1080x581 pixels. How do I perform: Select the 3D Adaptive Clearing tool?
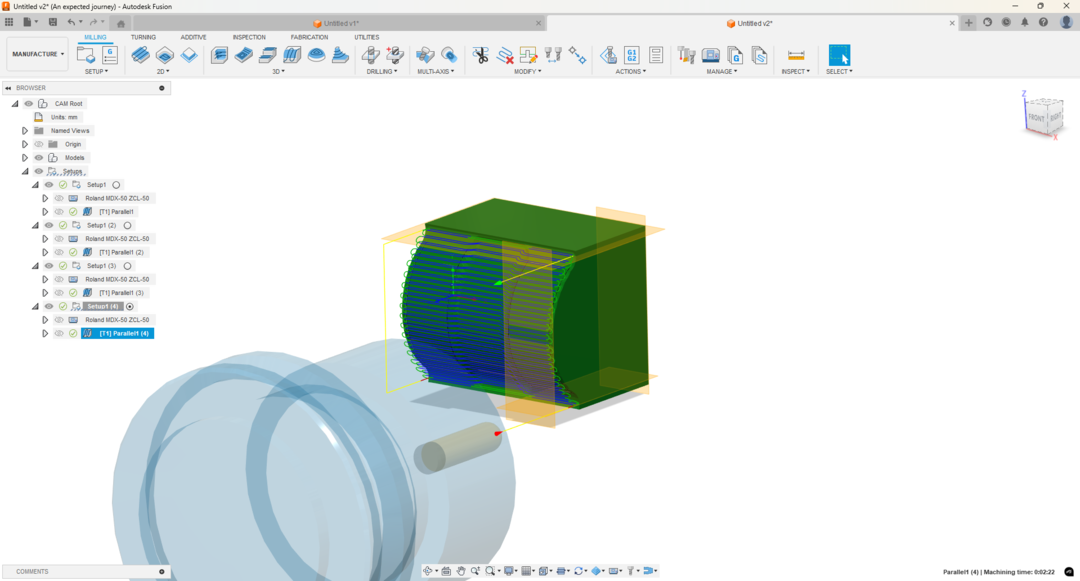click(x=220, y=55)
